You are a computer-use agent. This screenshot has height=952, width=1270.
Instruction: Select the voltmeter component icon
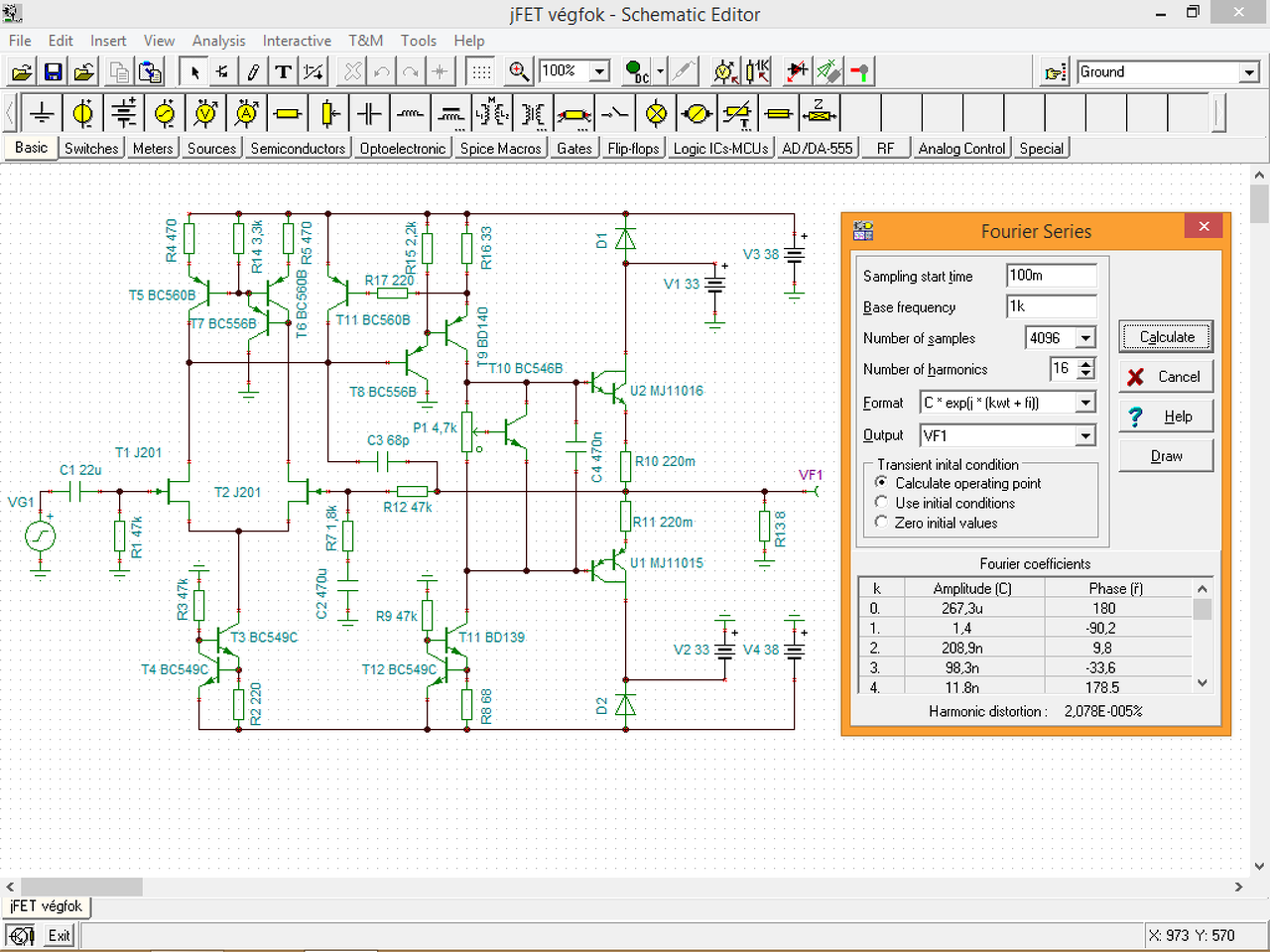(x=205, y=114)
